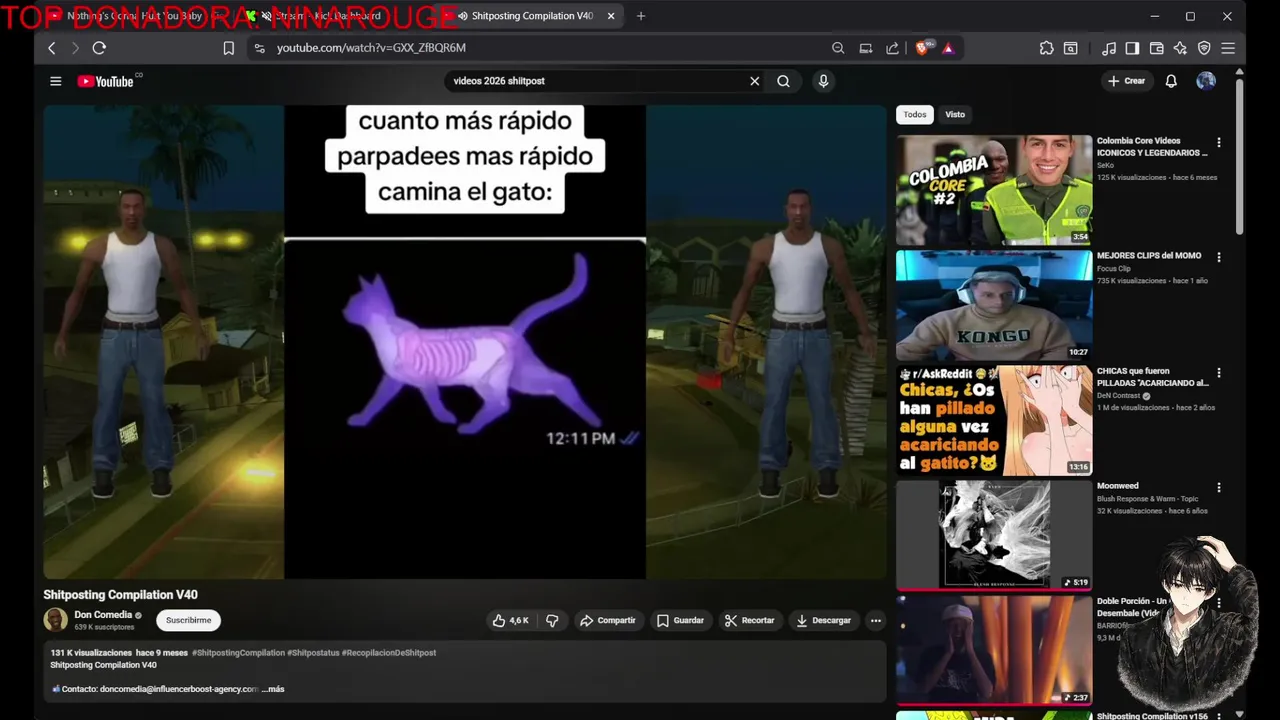Click the URL in the address bar
This screenshot has height=720, width=1280.
click(371, 48)
